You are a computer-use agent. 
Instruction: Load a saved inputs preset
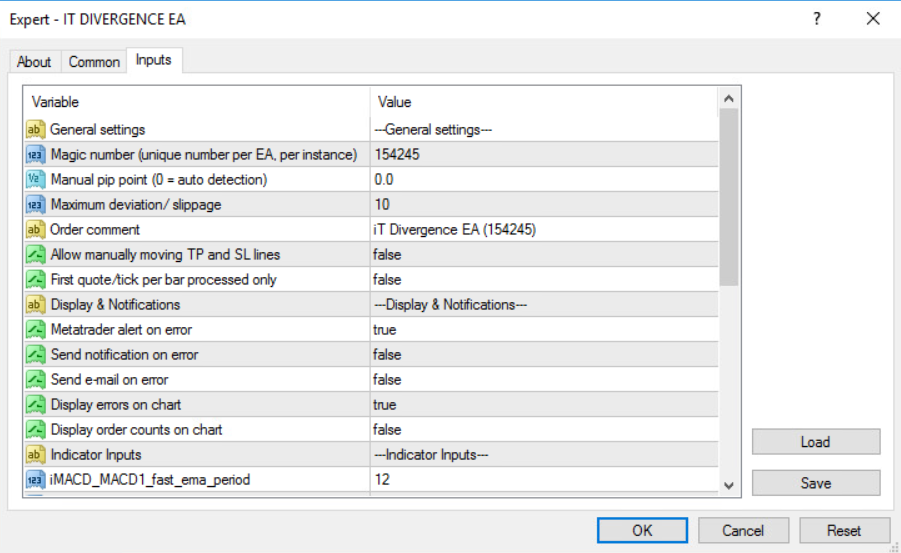click(x=815, y=441)
